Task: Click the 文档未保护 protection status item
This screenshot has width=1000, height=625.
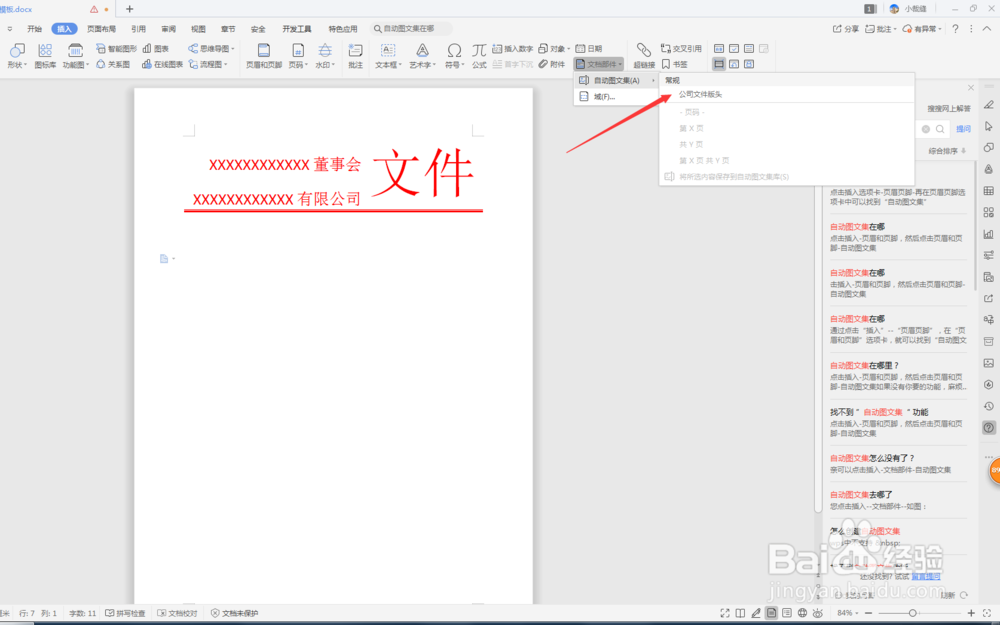Action: pos(235,614)
